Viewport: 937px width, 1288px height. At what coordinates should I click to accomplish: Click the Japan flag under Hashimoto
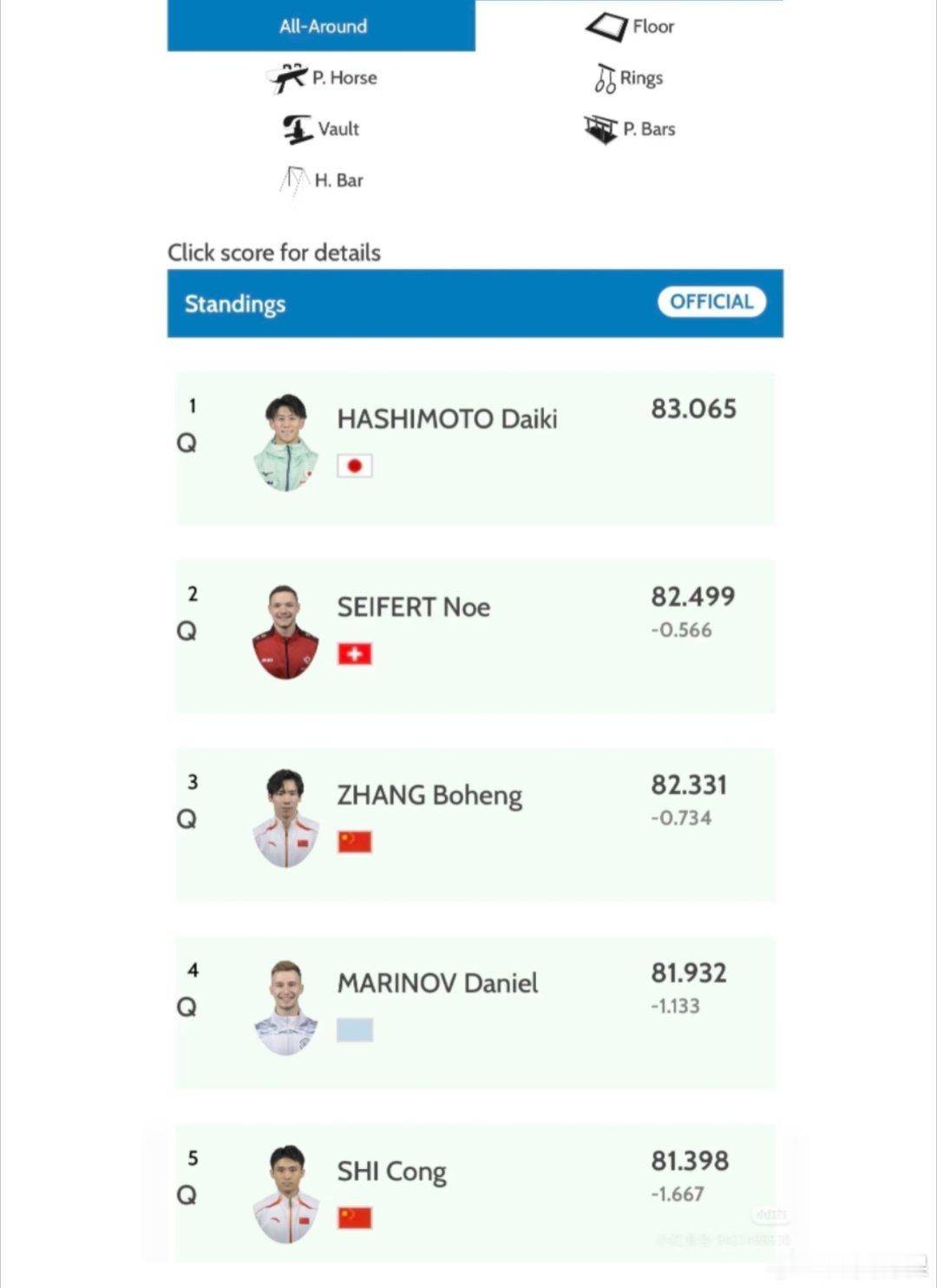pyautogui.click(x=355, y=466)
